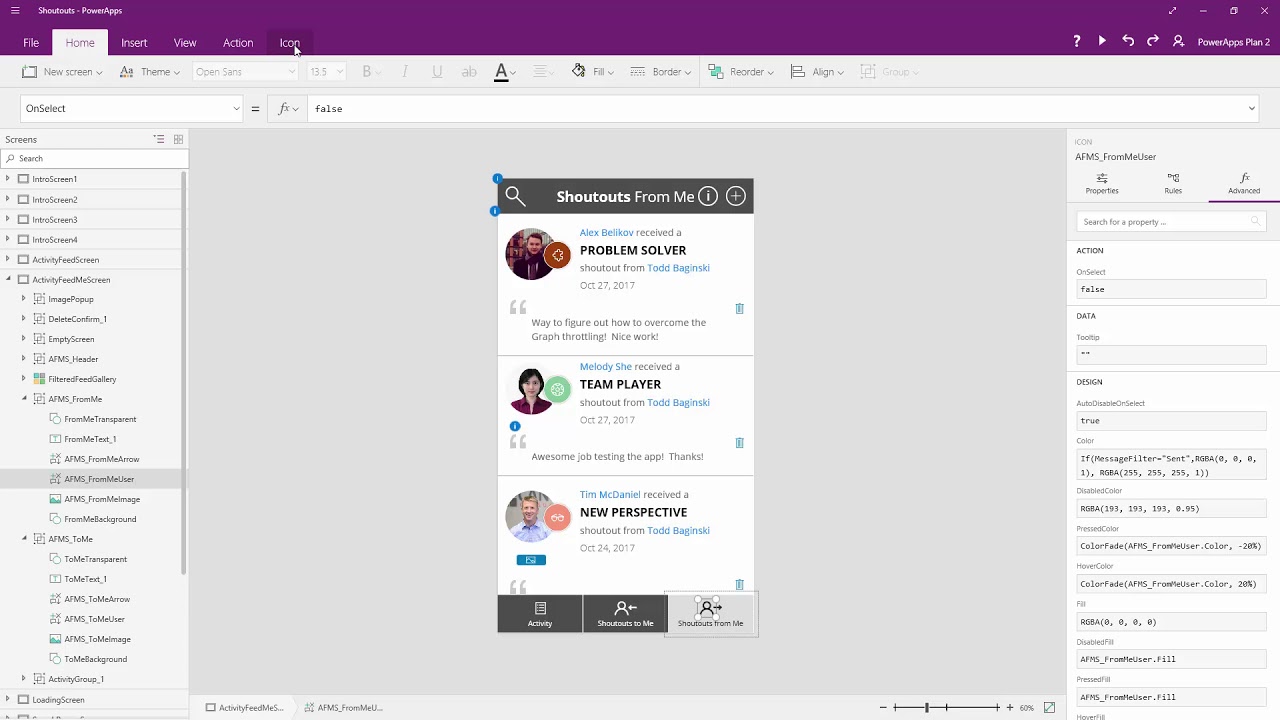This screenshot has width=1280, height=720.
Task: Open the fx function dropdown
Action: coord(288,108)
